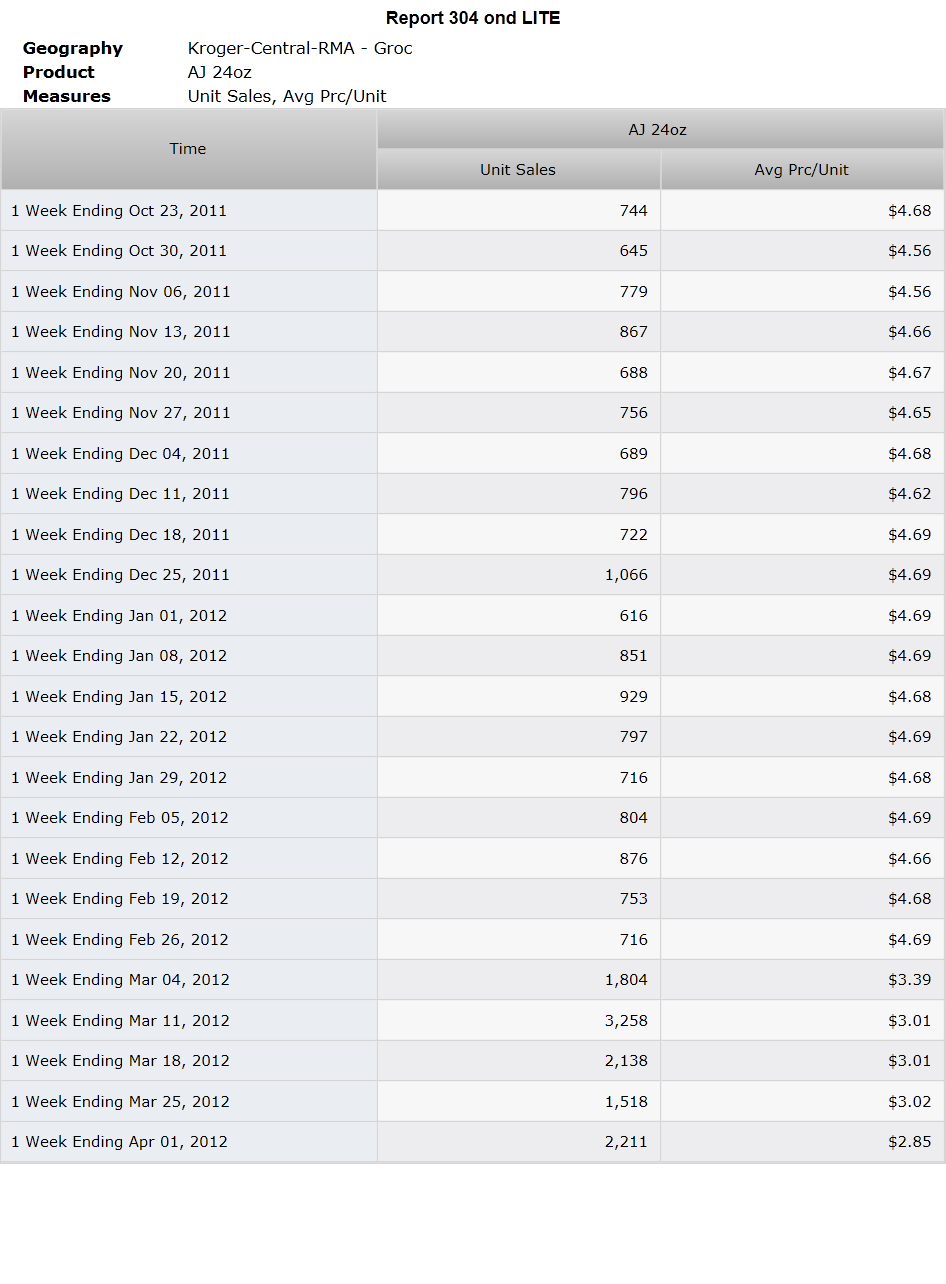This screenshot has width=946, height=1284.
Task: Select row 1 Week Ending Oct 23, 2011
Action: pos(472,211)
